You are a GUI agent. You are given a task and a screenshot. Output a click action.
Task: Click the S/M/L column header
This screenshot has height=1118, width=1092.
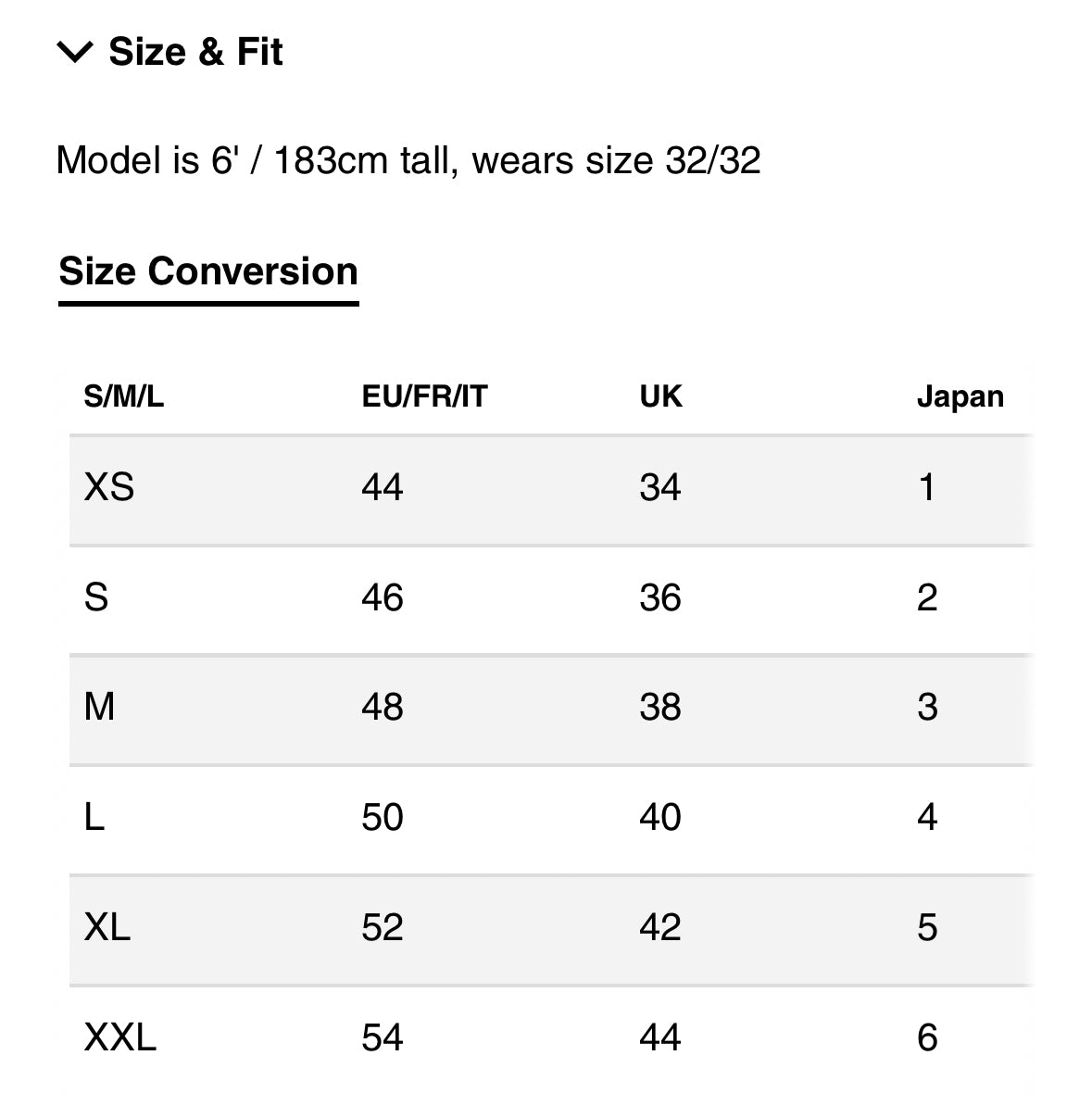point(123,396)
